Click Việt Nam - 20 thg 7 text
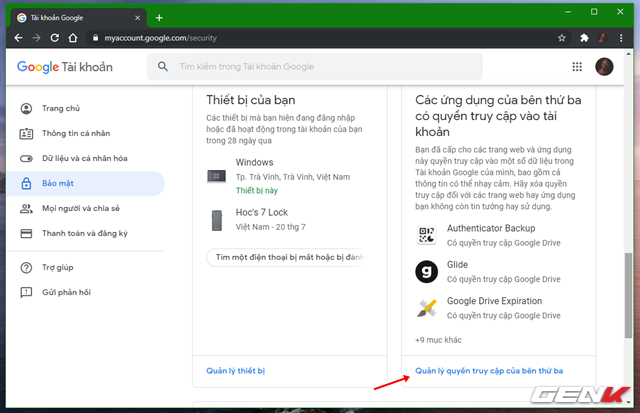 (x=270, y=227)
